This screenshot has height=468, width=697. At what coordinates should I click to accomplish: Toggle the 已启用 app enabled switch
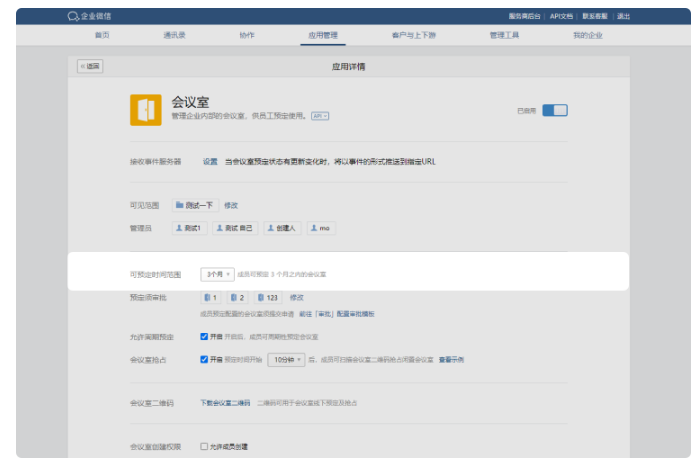click(555, 110)
